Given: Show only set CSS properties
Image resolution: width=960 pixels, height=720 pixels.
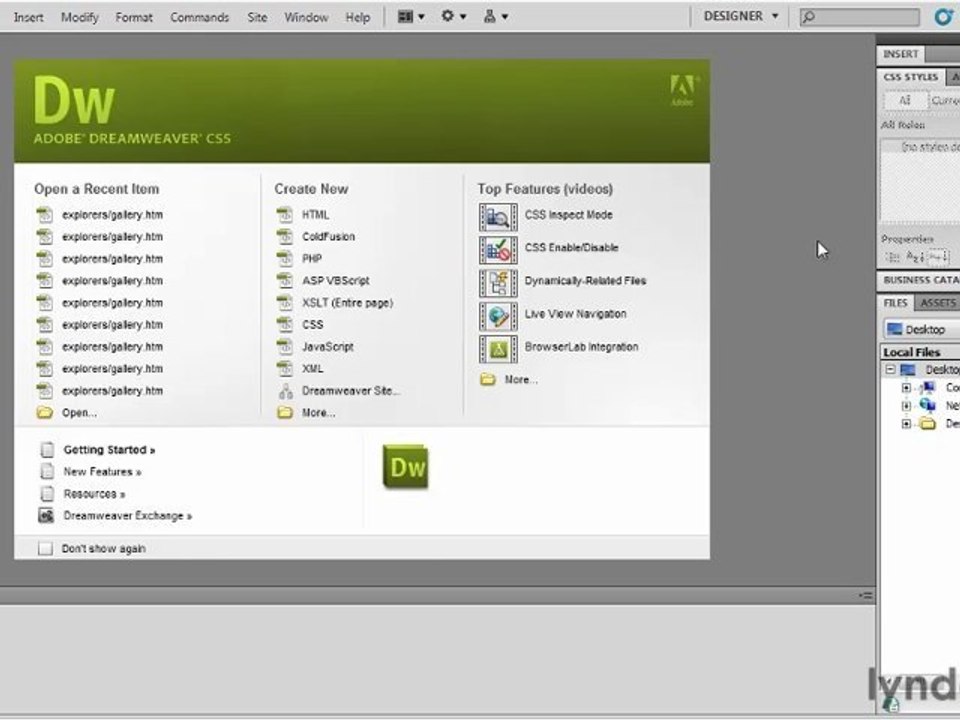Looking at the screenshot, I should [x=938, y=257].
